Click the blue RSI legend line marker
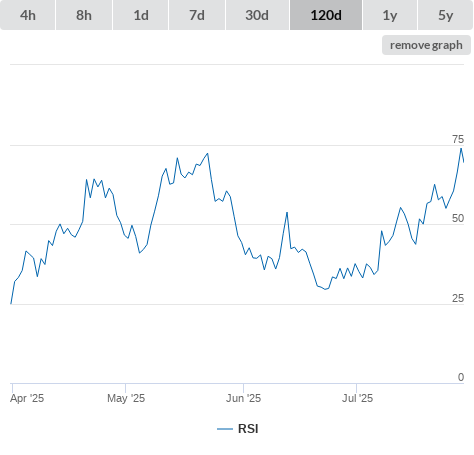This screenshot has width=474, height=455. [x=225, y=429]
